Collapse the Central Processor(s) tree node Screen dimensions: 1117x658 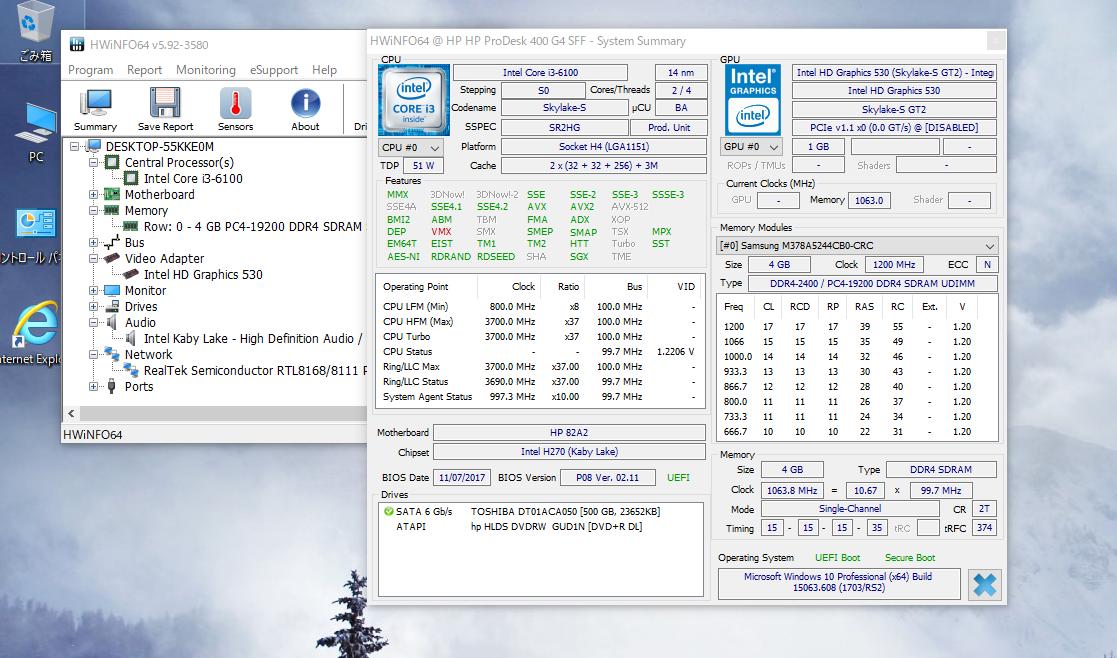pos(95,163)
